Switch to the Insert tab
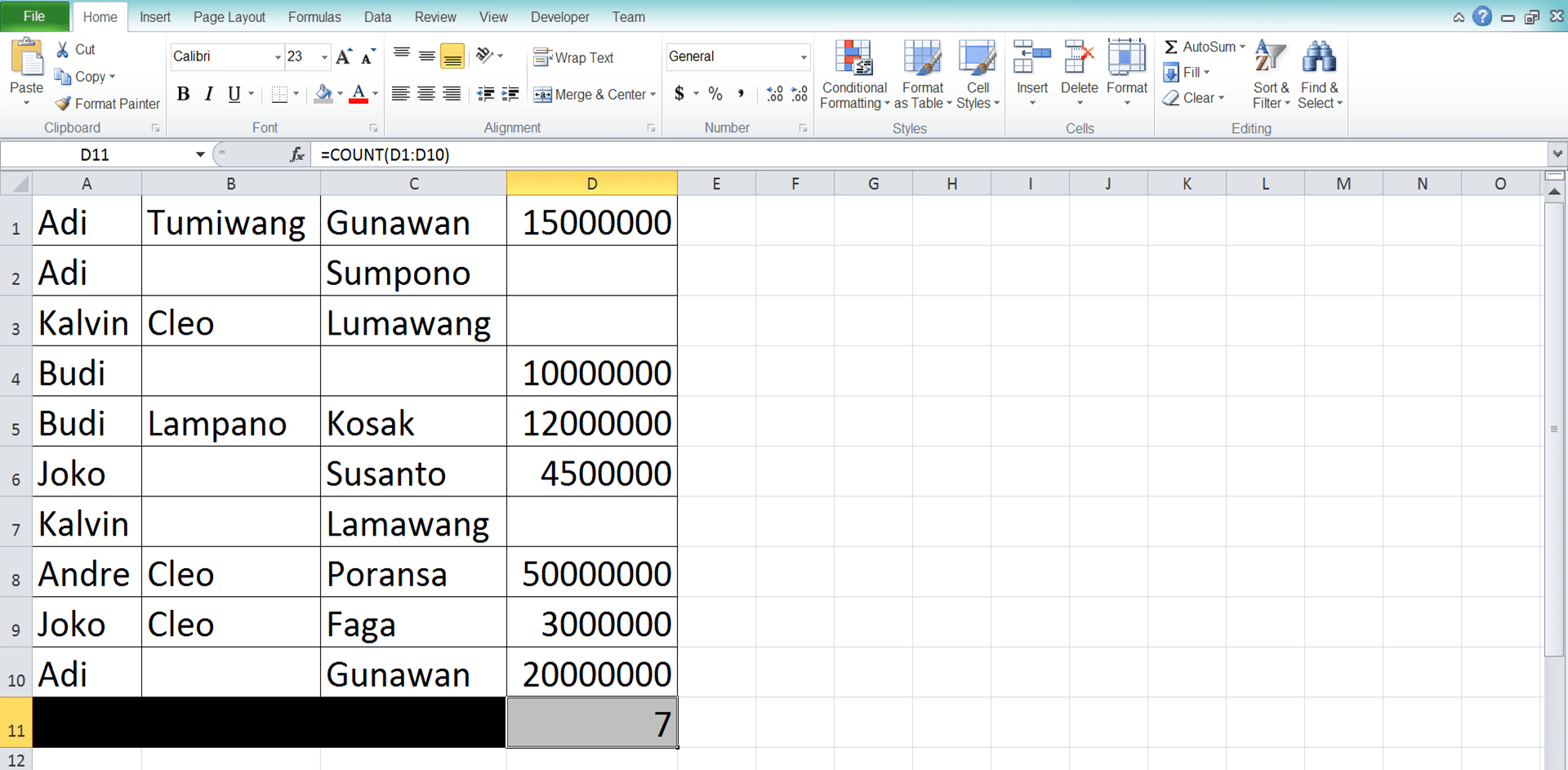 (x=155, y=17)
